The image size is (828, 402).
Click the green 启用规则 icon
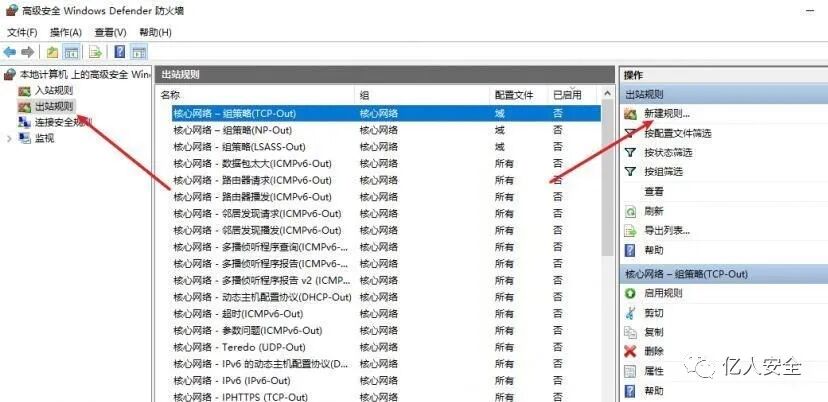[630, 293]
